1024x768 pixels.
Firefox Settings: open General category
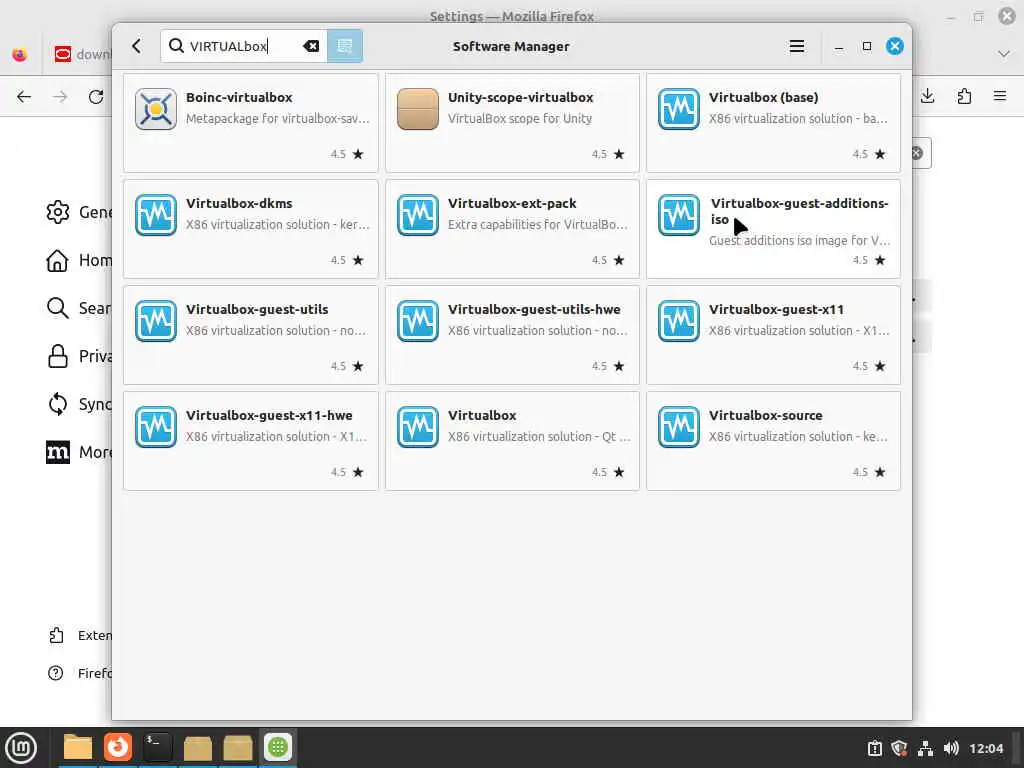click(x=79, y=212)
